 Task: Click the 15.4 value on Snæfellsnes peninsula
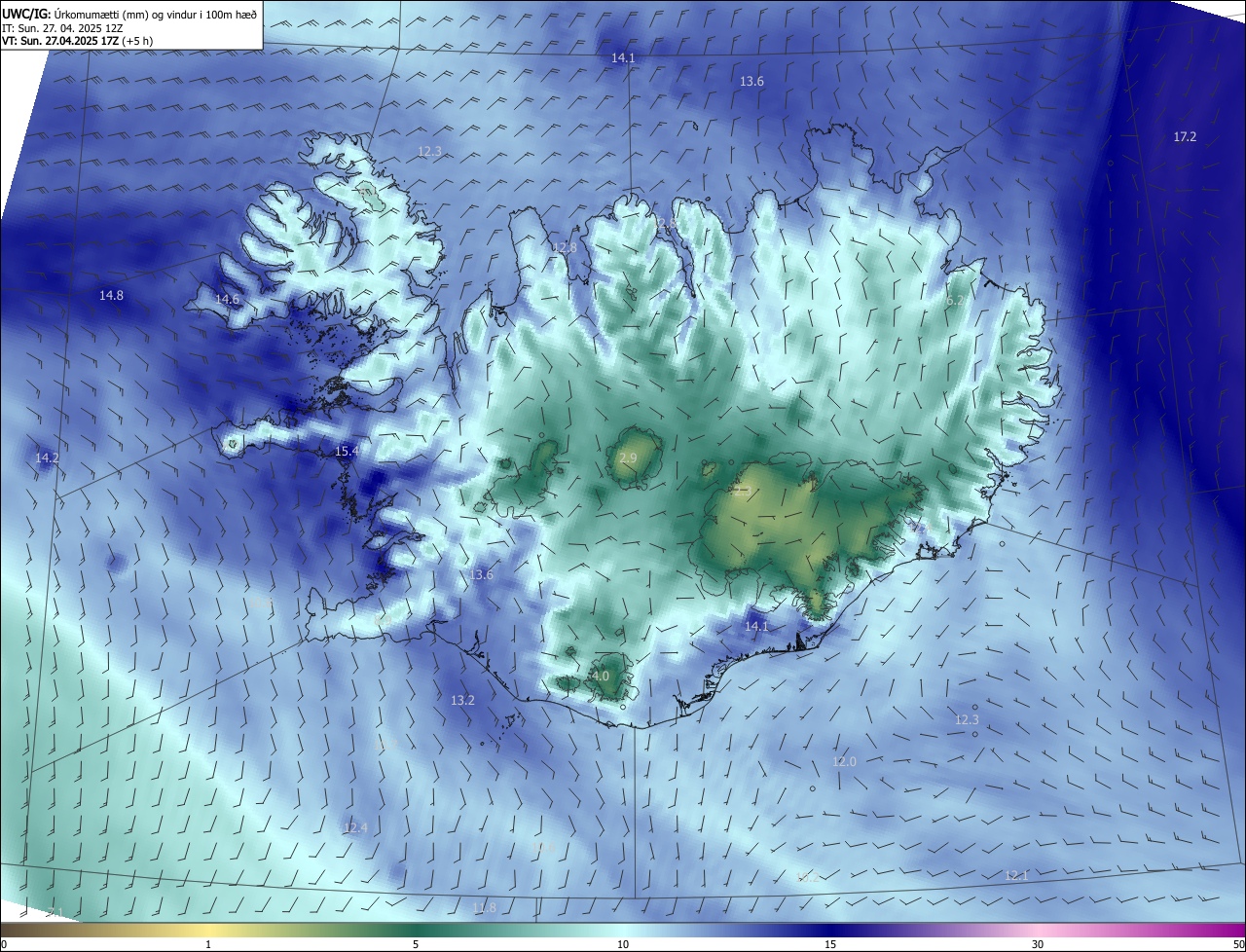click(347, 452)
